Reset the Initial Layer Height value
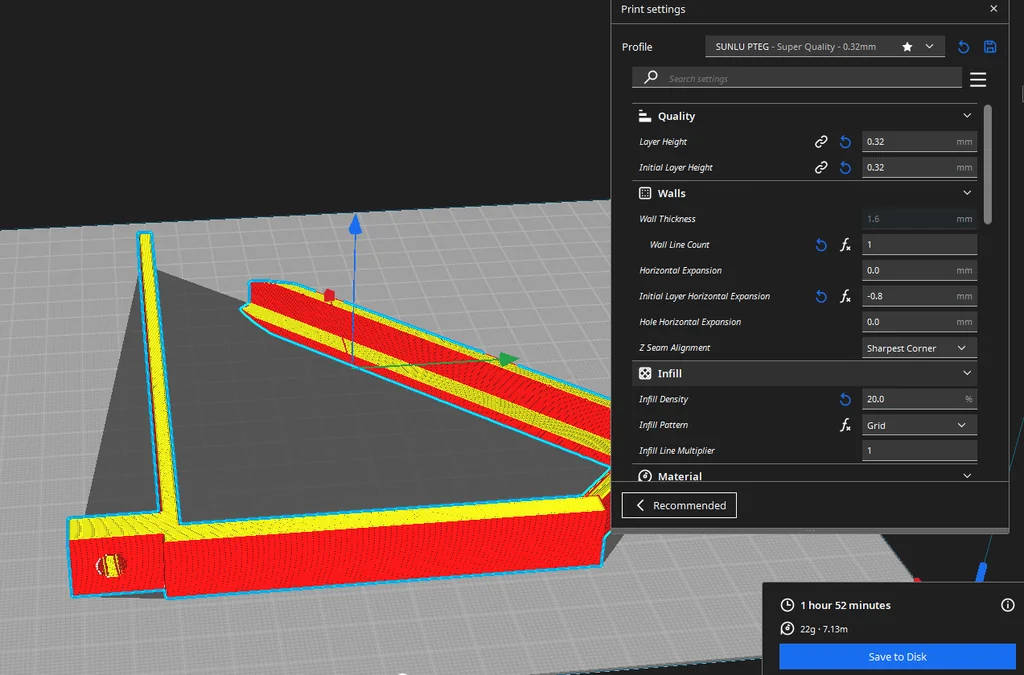 pyautogui.click(x=845, y=168)
